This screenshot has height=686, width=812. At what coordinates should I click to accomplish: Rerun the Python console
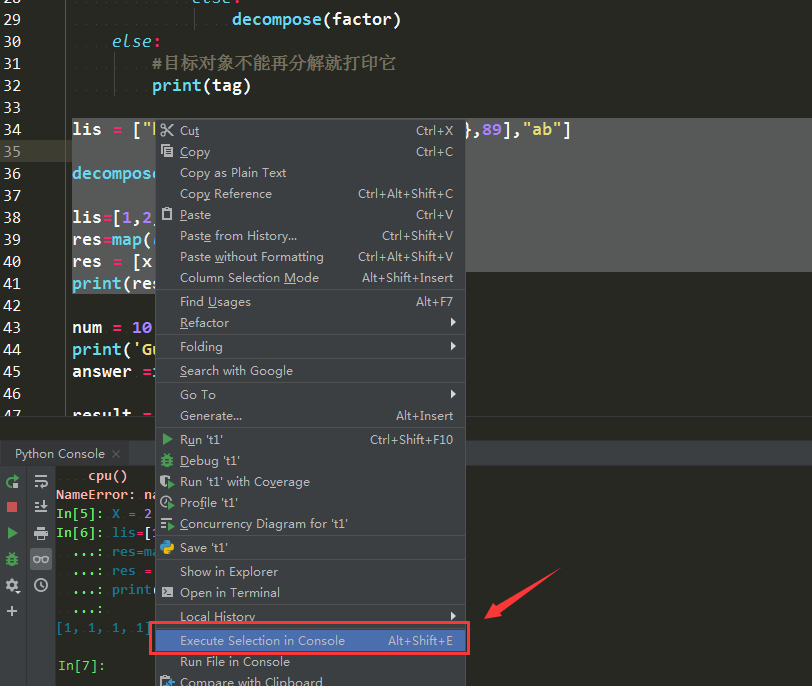point(12,482)
